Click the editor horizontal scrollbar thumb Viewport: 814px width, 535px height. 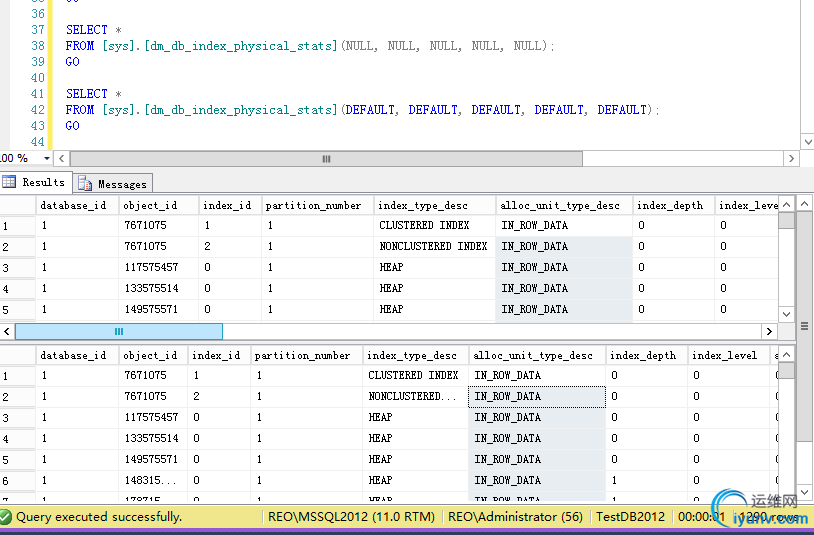pyautogui.click(x=326, y=159)
